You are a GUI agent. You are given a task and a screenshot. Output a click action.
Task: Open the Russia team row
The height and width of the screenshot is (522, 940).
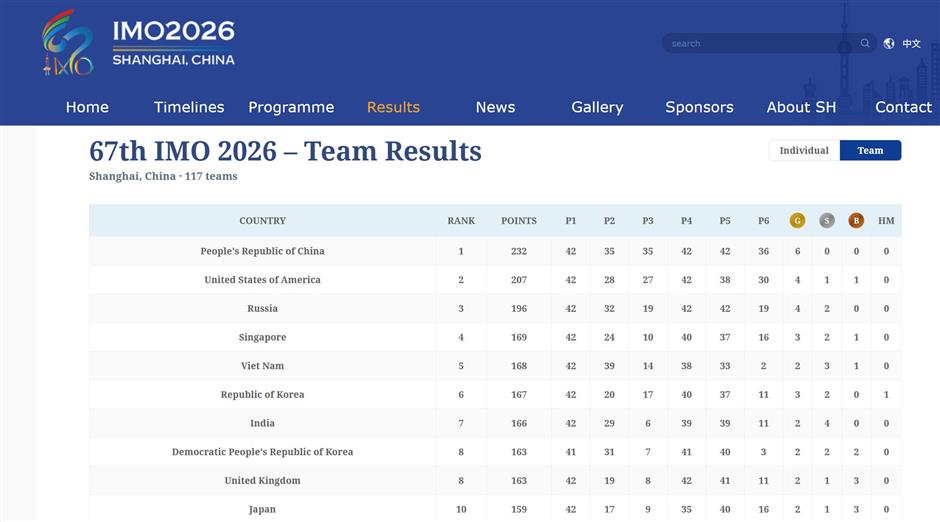pos(495,309)
